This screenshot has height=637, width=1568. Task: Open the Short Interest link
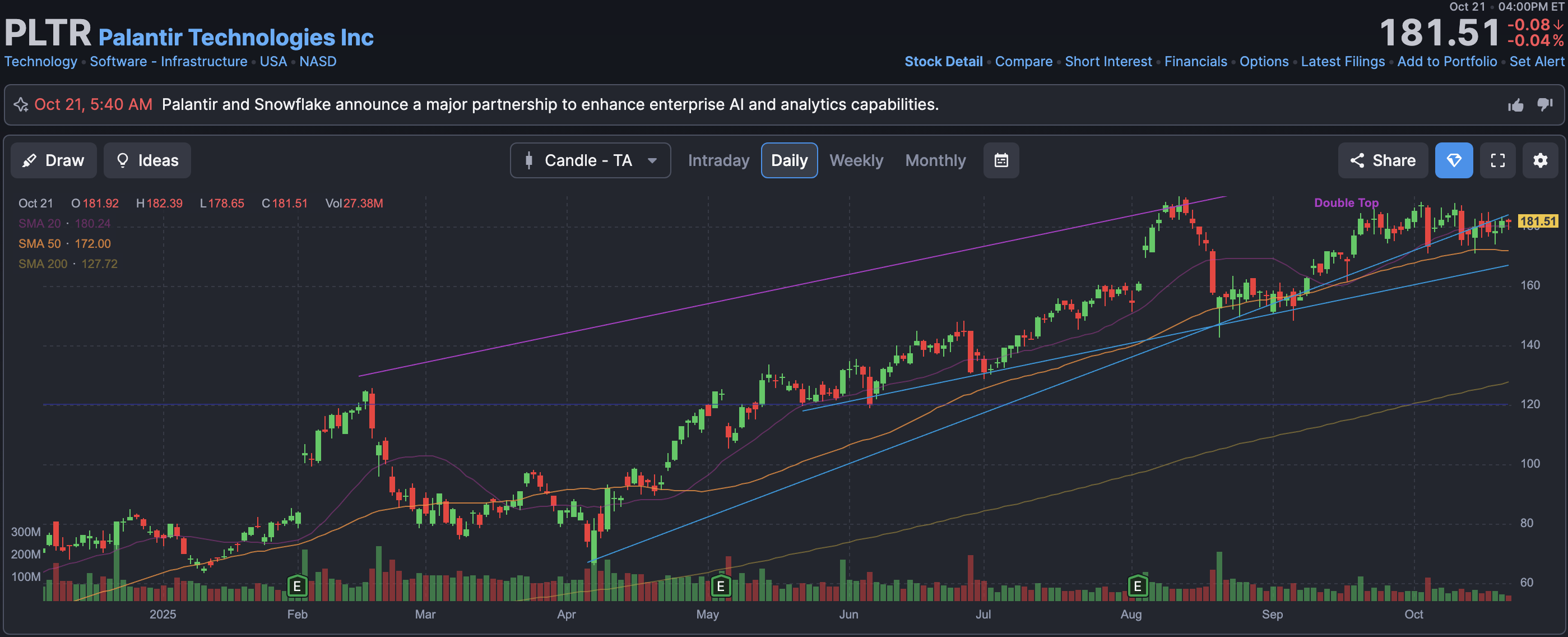click(1108, 62)
